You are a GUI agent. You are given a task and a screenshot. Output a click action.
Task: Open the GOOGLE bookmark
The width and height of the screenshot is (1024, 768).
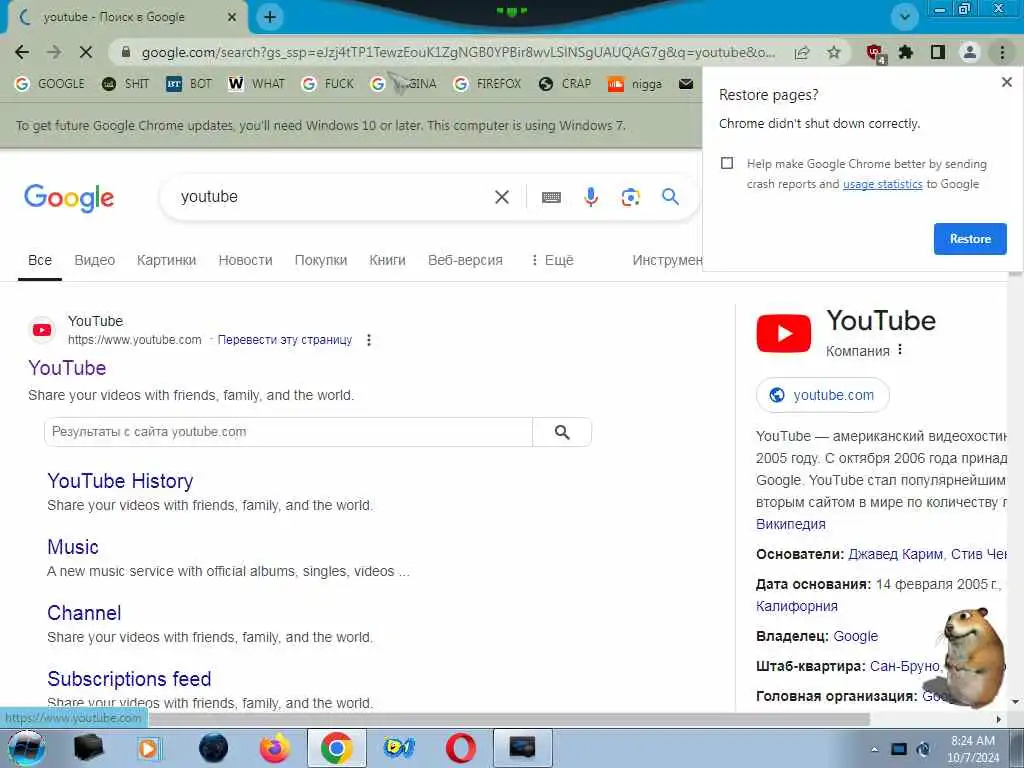[50, 84]
